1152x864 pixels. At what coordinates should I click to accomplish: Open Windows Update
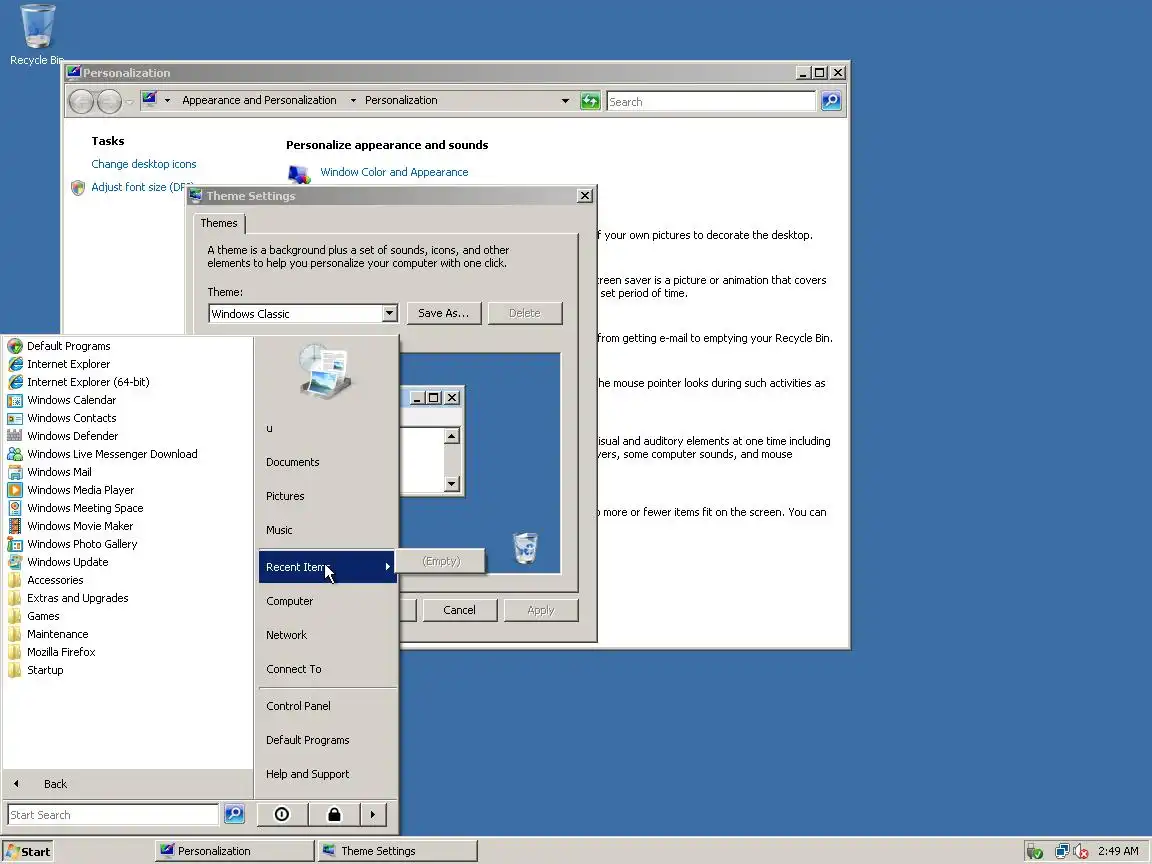pos(68,562)
